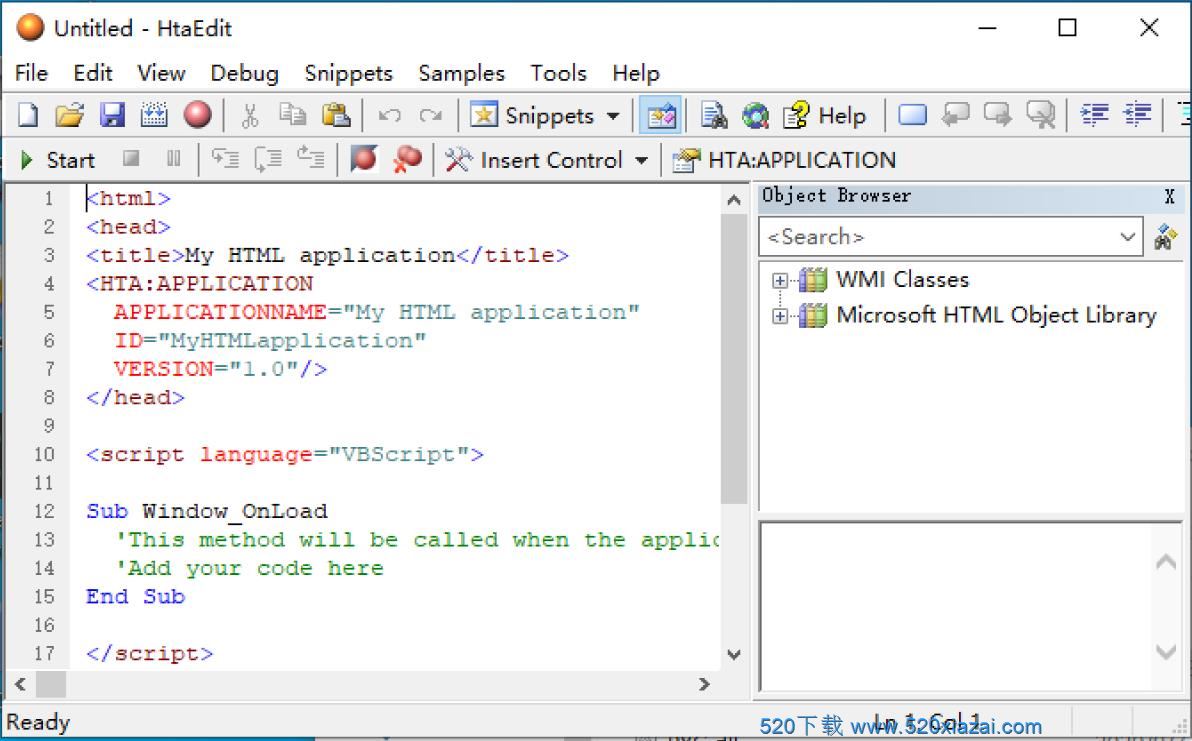Select WMI Classes in Object Browser
This screenshot has height=741, width=1192.
(902, 280)
